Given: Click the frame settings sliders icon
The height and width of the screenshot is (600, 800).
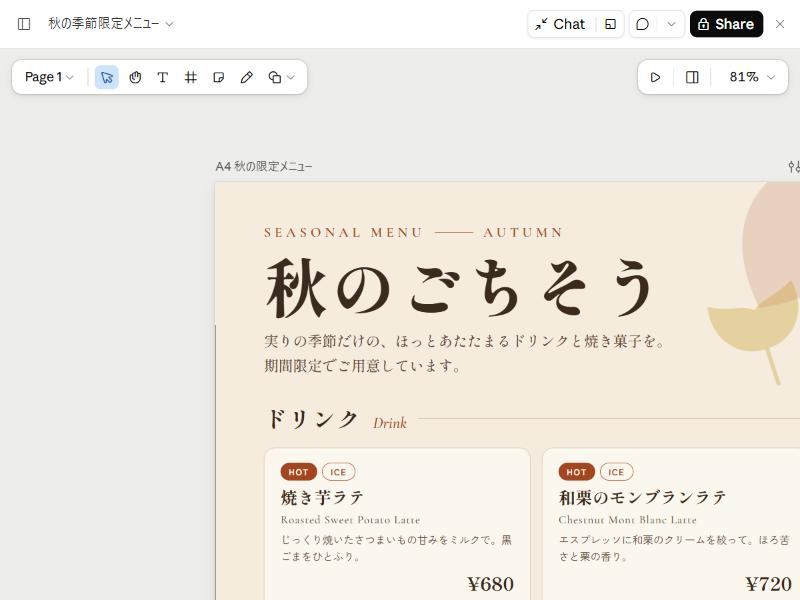Looking at the screenshot, I should [794, 167].
